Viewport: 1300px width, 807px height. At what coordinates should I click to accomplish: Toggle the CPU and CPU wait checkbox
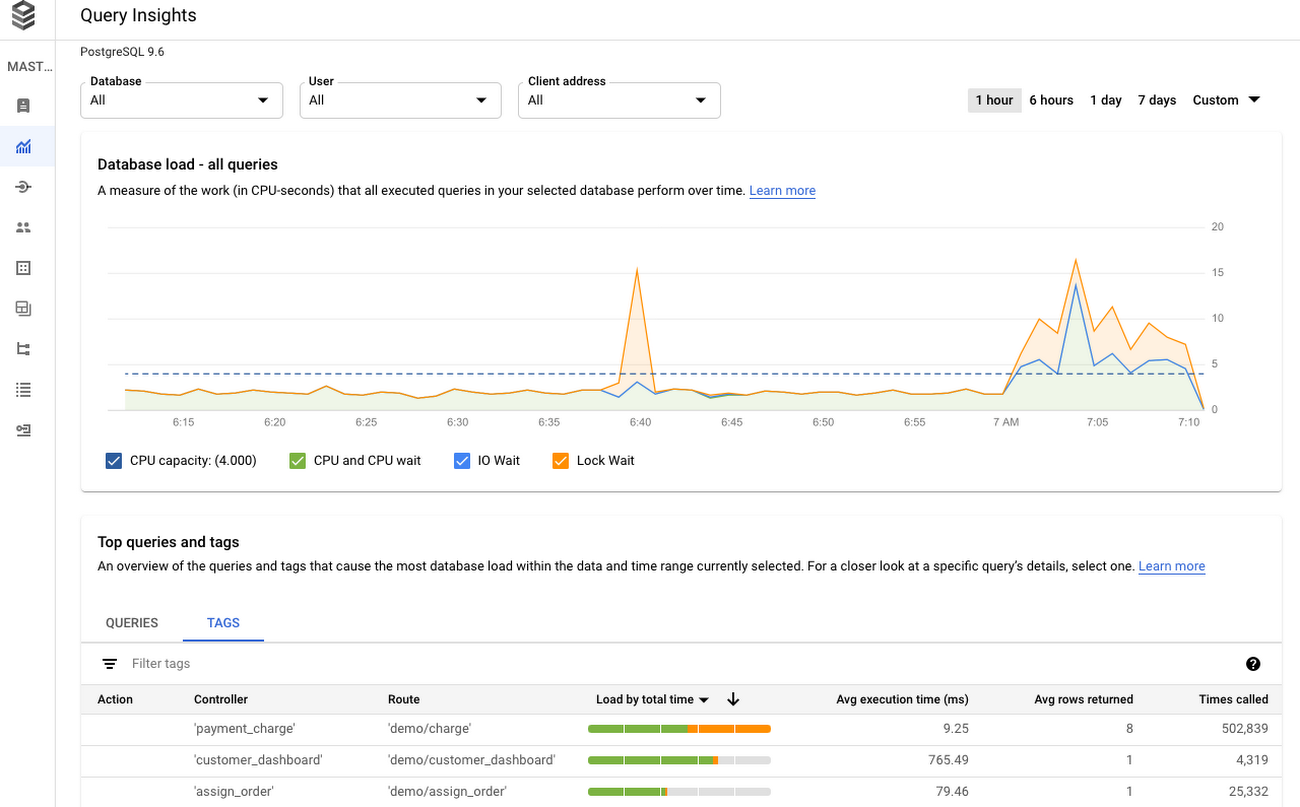pos(297,461)
